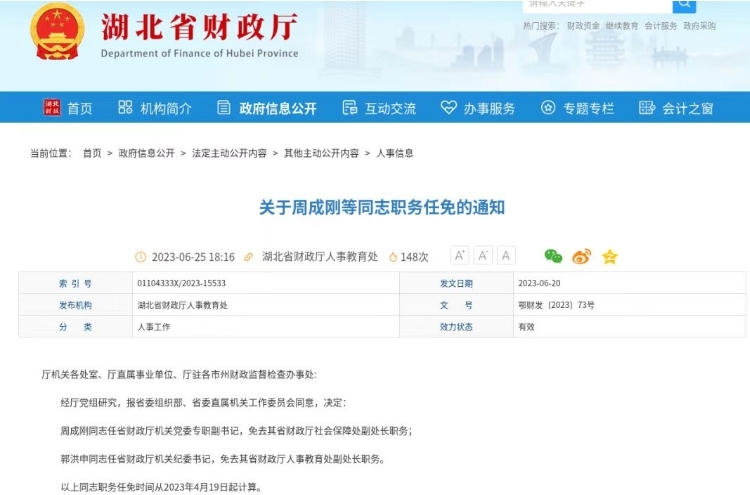Click the 效力状态 label cell
The image size is (750, 495).
click(456, 327)
